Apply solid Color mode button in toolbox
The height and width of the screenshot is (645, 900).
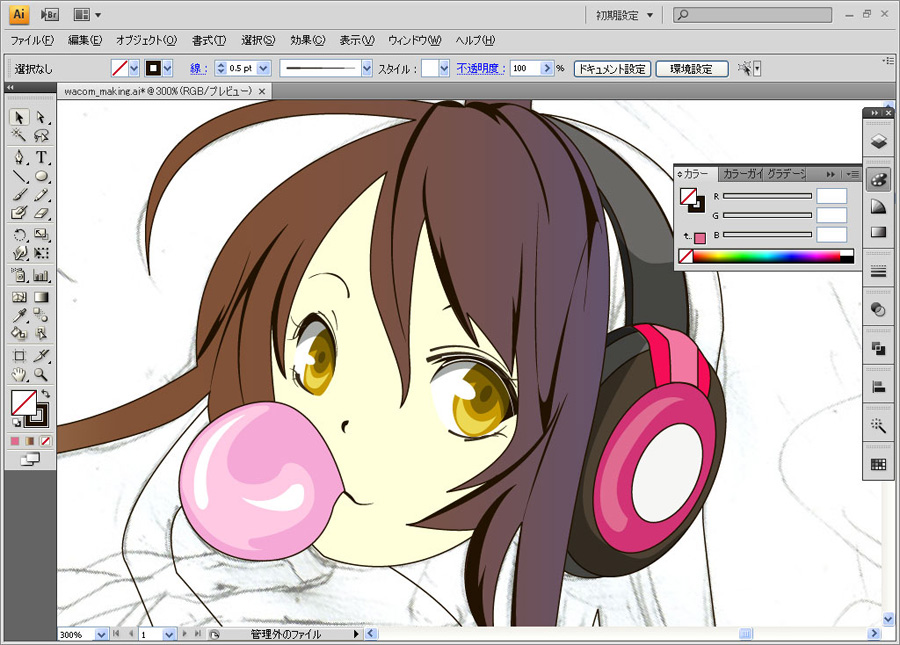(15, 441)
